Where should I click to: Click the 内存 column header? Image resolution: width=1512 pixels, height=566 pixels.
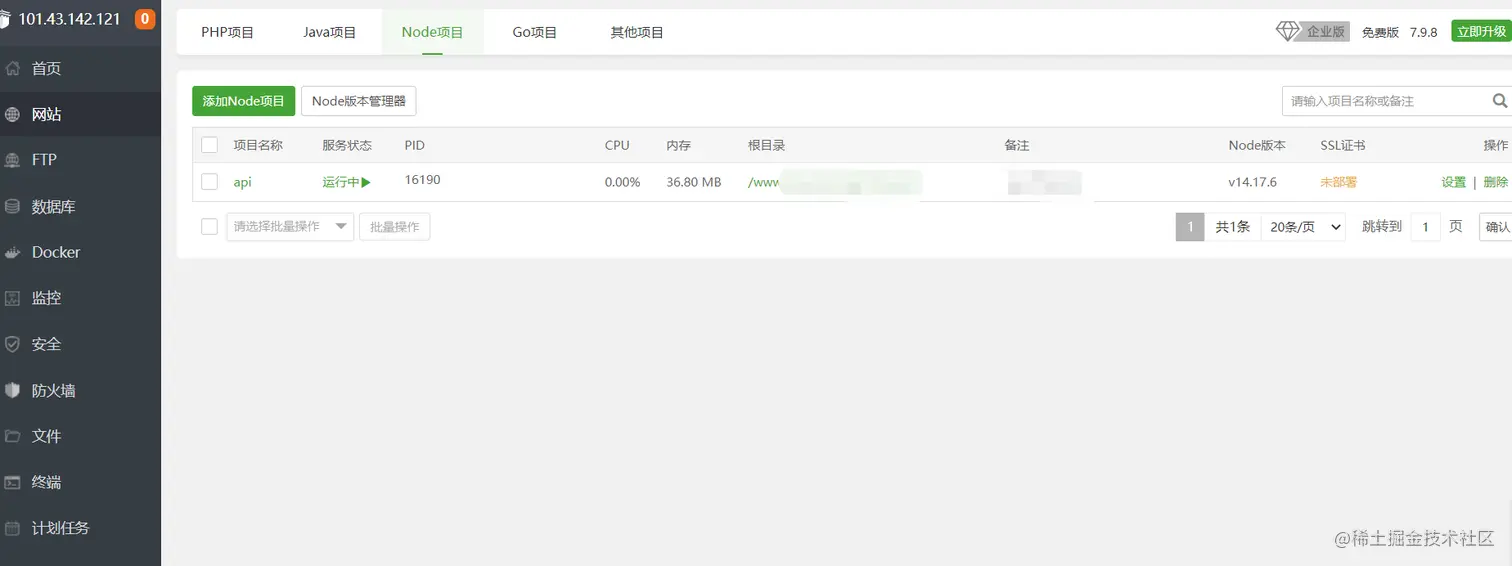pyautogui.click(x=679, y=145)
